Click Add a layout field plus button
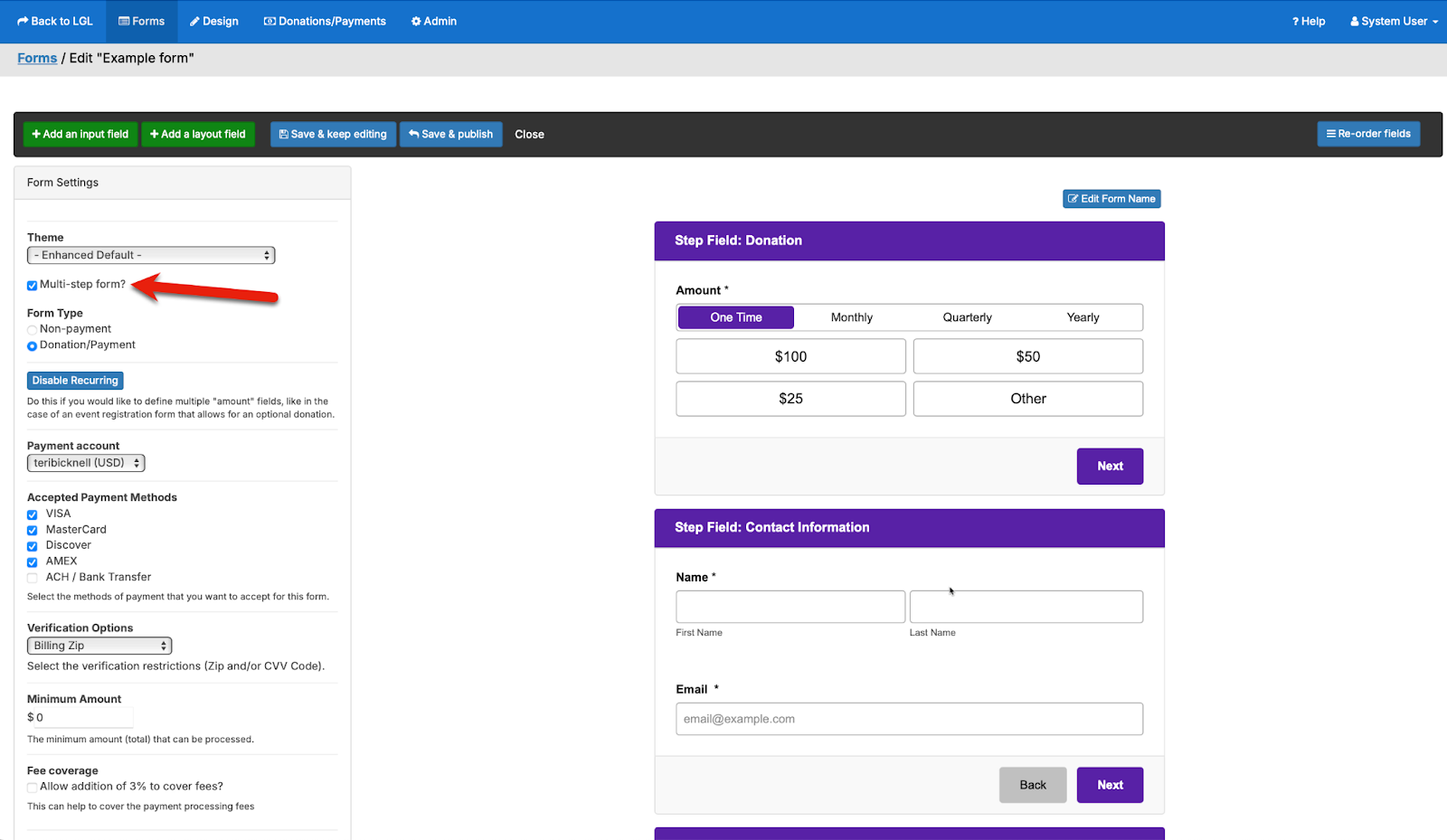The width and height of the screenshot is (1447, 840). (198, 134)
